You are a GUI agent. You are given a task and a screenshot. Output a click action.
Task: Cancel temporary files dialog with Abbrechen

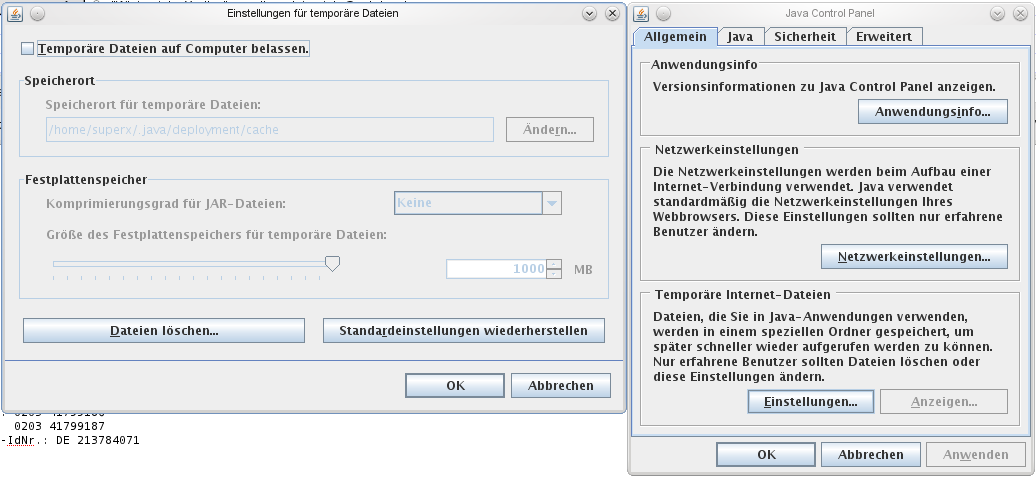click(561, 386)
